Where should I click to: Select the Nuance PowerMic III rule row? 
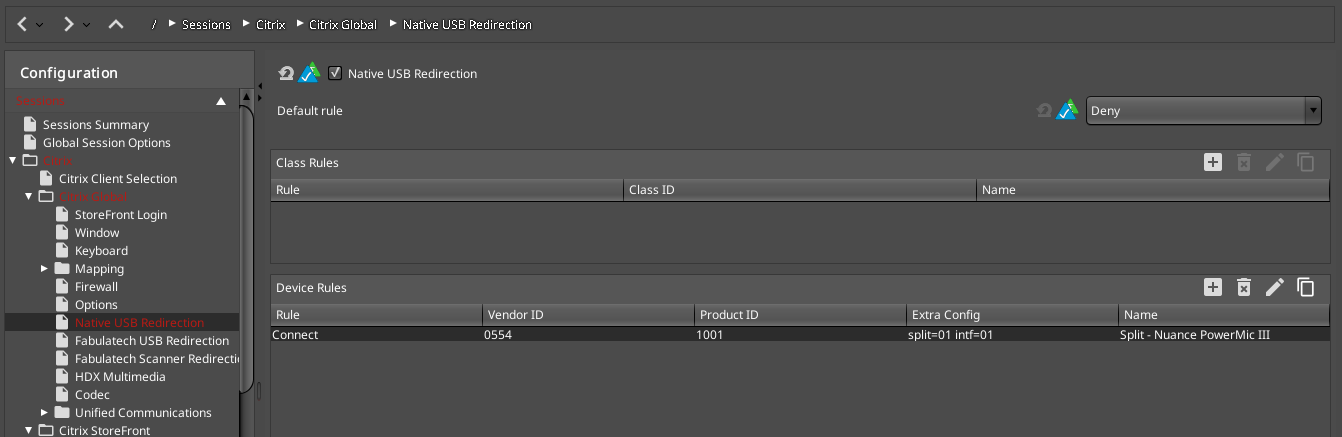800,335
